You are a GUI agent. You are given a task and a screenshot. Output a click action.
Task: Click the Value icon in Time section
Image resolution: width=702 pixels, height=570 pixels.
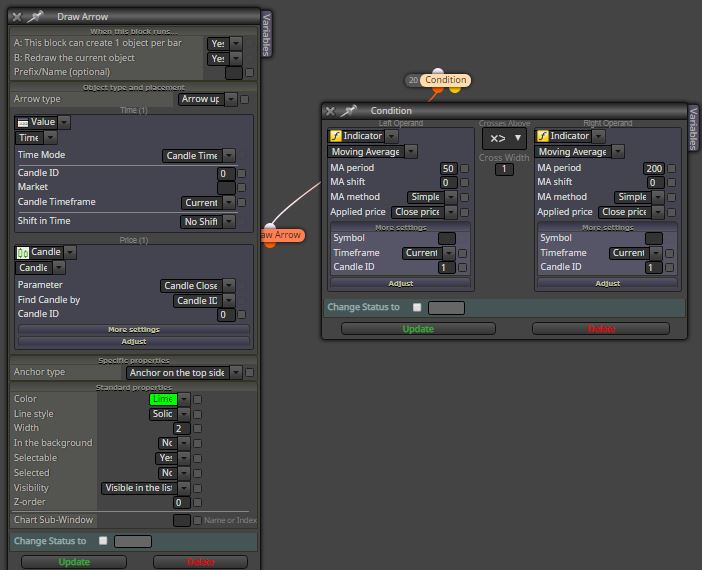[23, 122]
